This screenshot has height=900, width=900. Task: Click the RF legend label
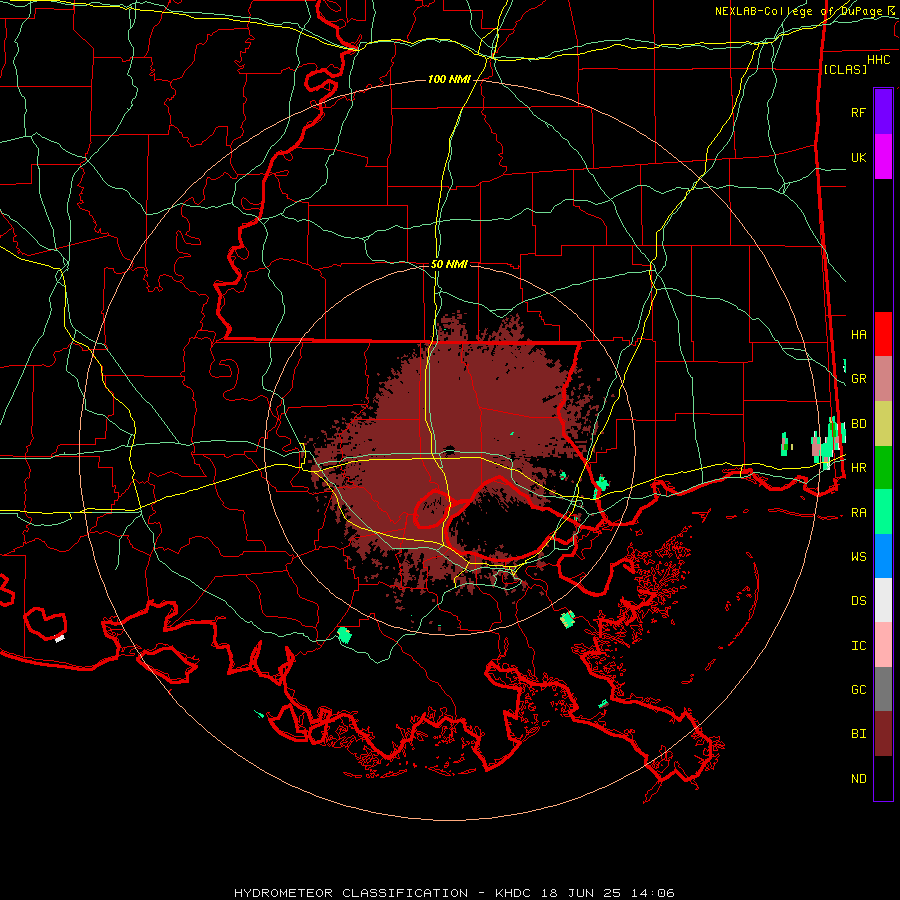(x=858, y=112)
